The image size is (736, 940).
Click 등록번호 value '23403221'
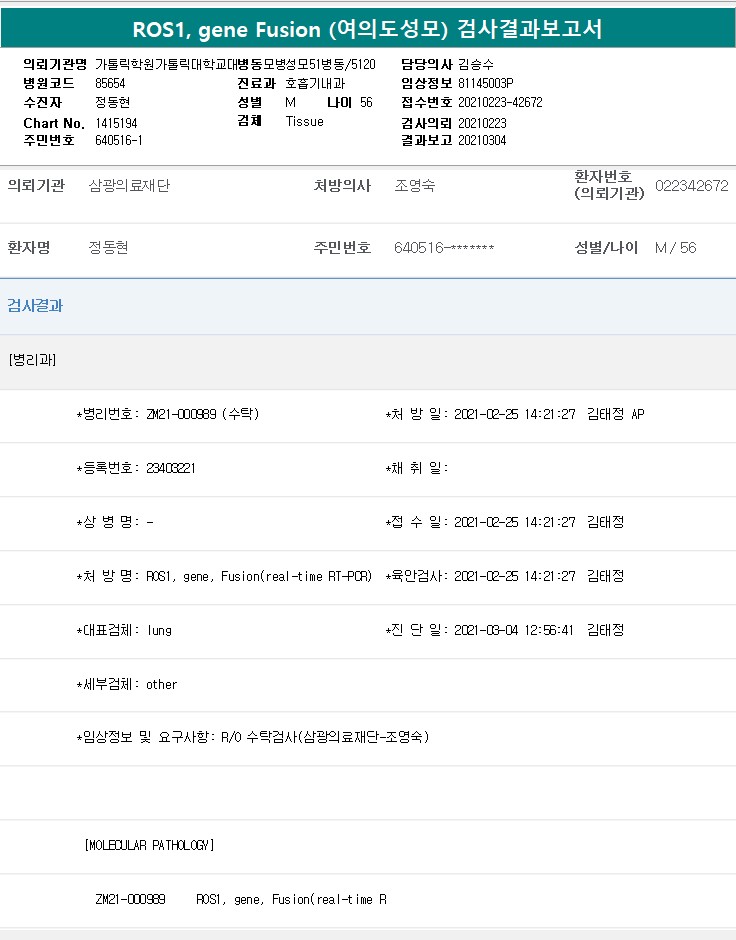coord(171,468)
